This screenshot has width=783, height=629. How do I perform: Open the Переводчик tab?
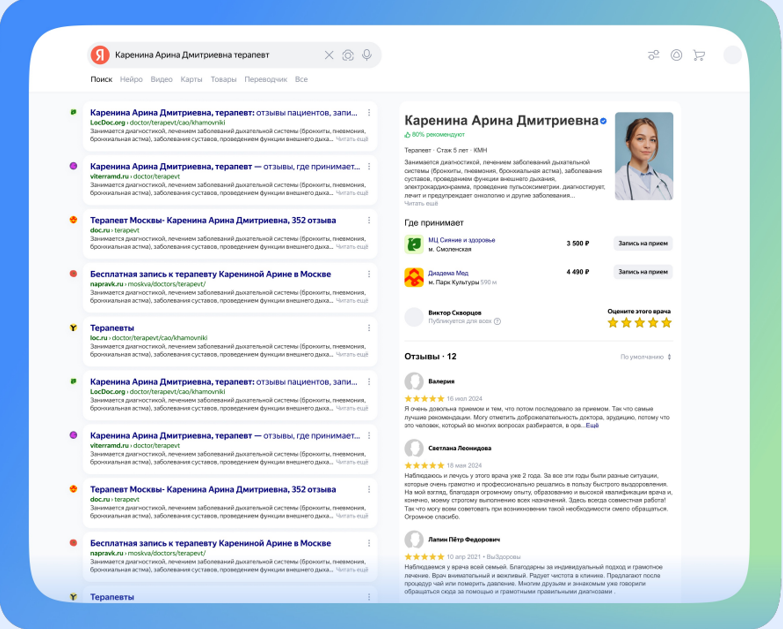[x=266, y=79]
